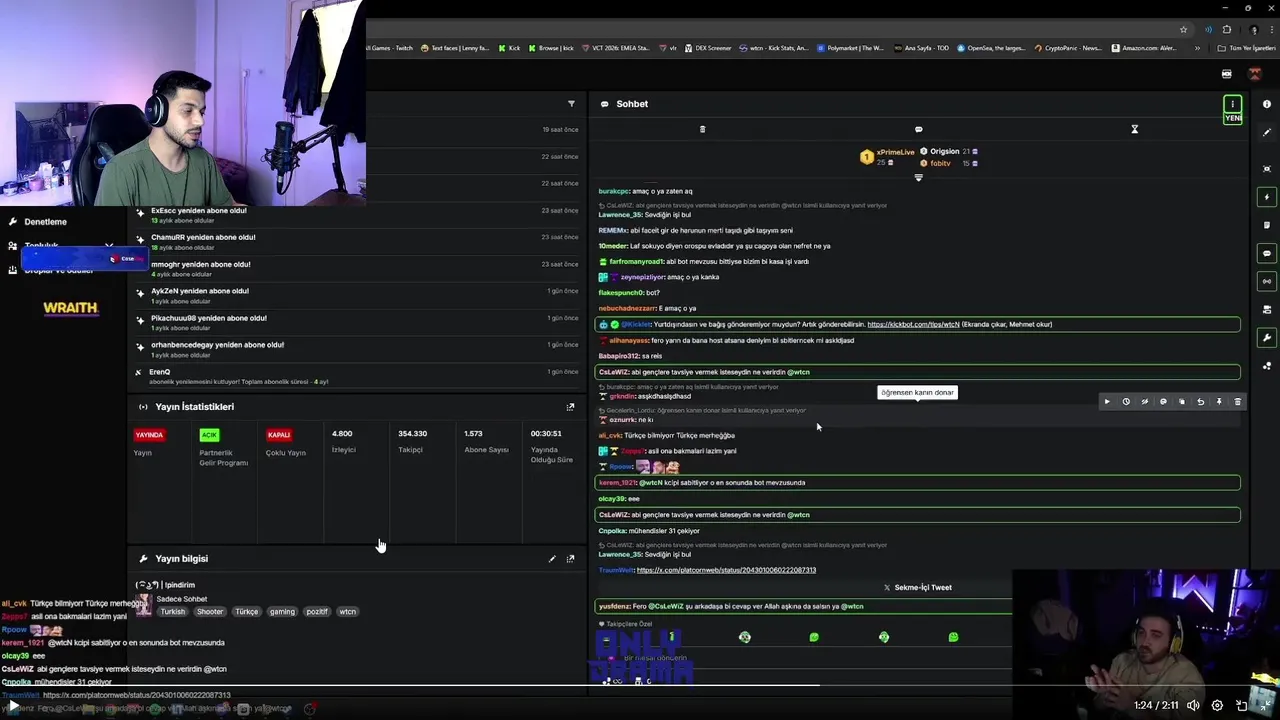Select the 00:30:51 stream duration value
Viewport: 1280px width, 720px height.
click(546, 434)
